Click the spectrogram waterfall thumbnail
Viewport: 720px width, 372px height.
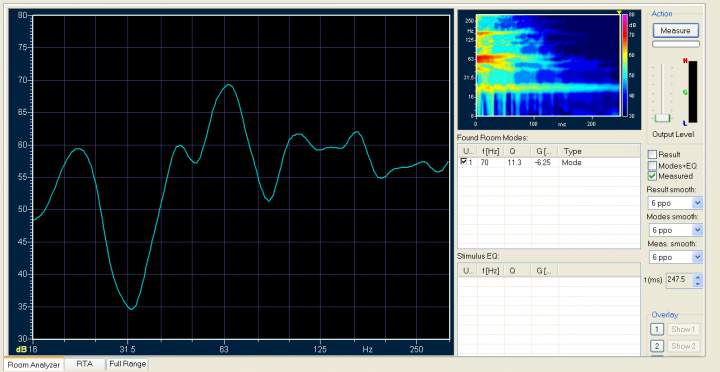pyautogui.click(x=547, y=65)
